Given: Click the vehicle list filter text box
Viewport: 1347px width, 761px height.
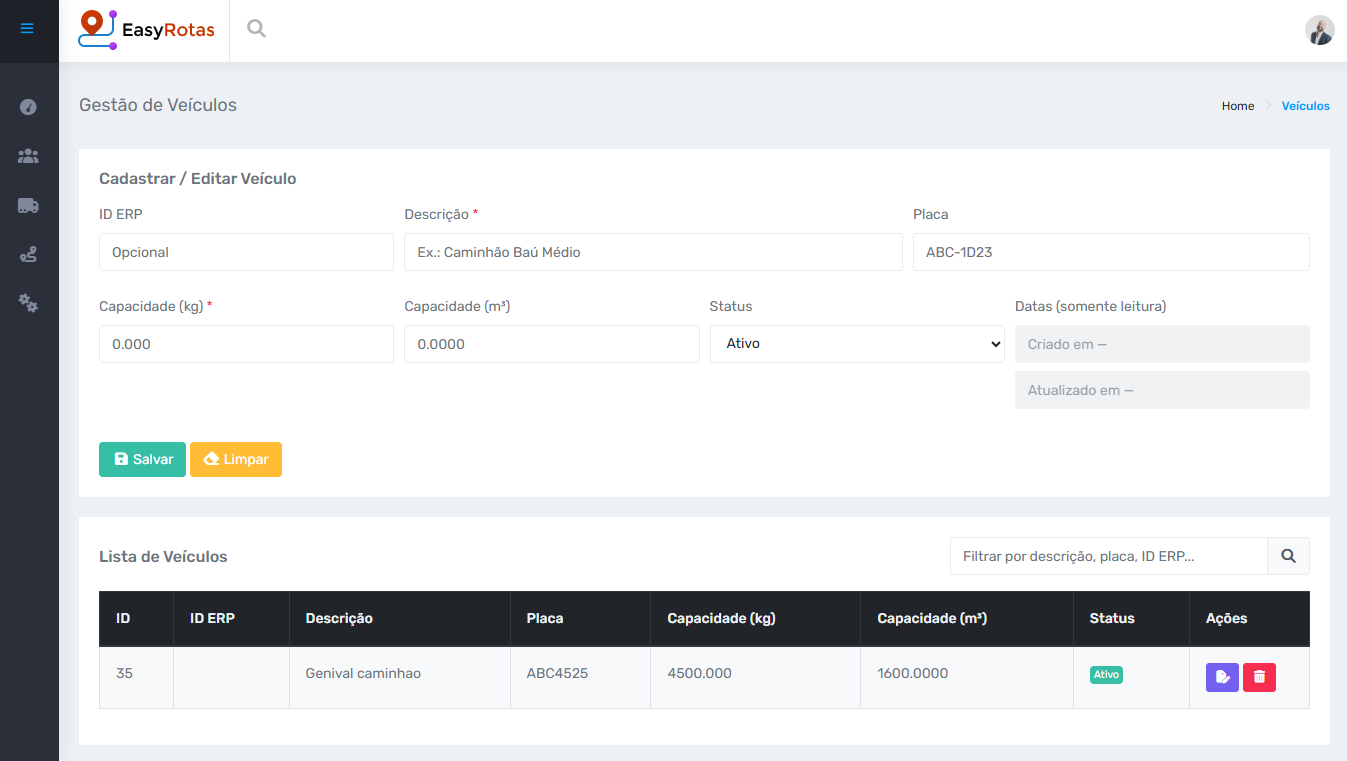Looking at the screenshot, I should pyautogui.click(x=1108, y=556).
